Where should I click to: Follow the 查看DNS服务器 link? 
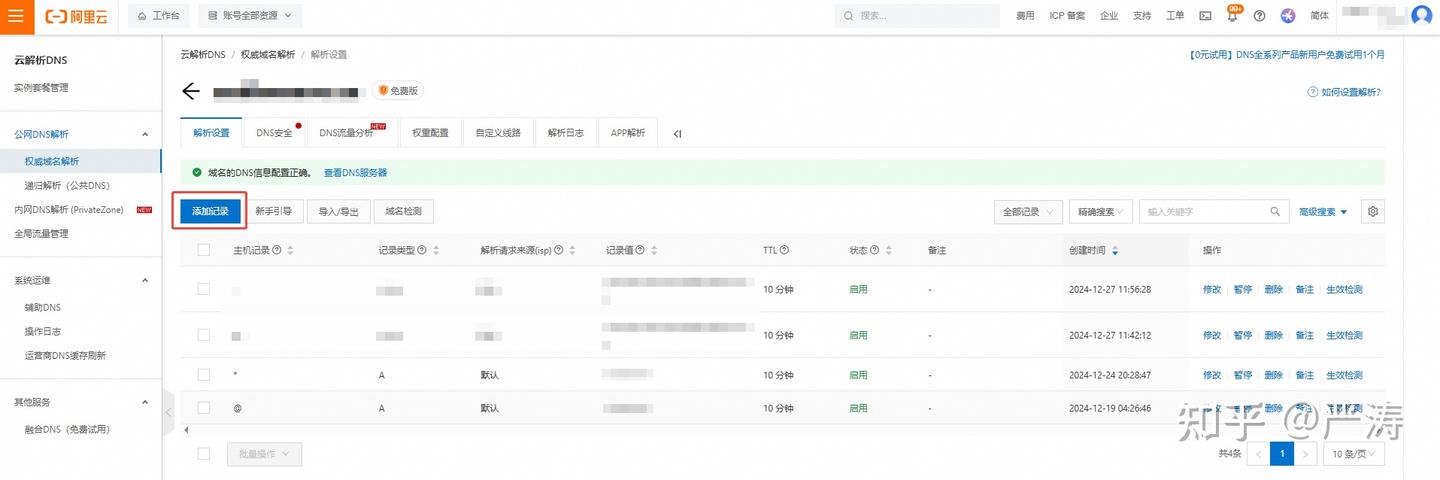pos(355,173)
